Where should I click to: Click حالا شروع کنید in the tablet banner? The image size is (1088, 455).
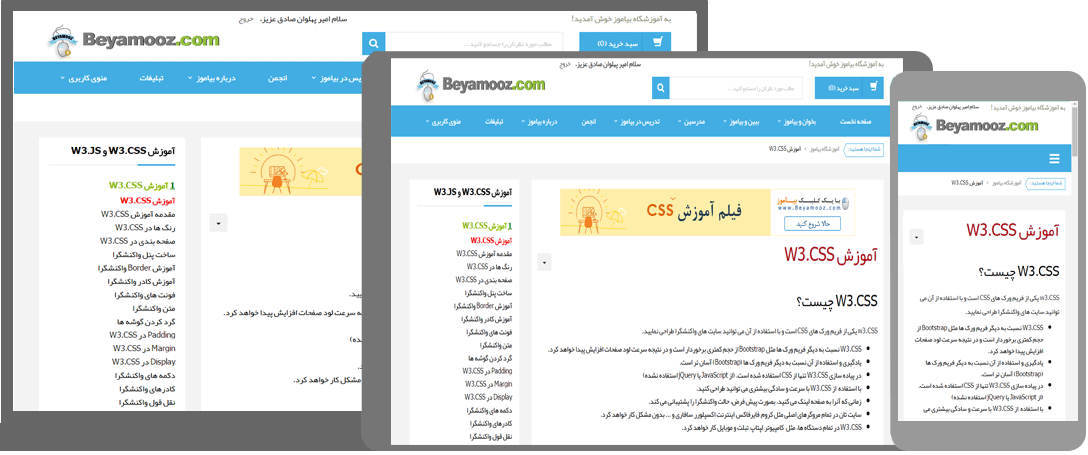point(813,223)
